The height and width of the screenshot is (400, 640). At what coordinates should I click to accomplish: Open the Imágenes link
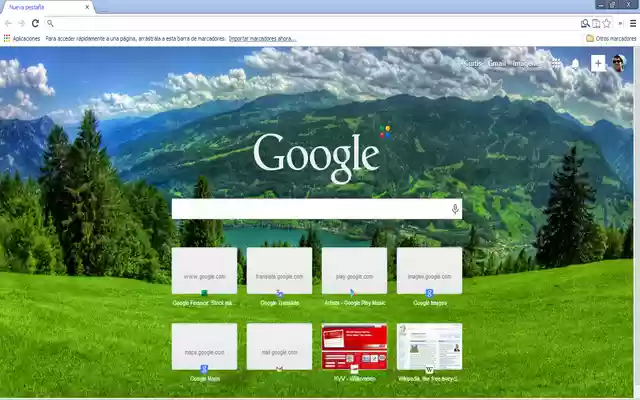(526, 63)
